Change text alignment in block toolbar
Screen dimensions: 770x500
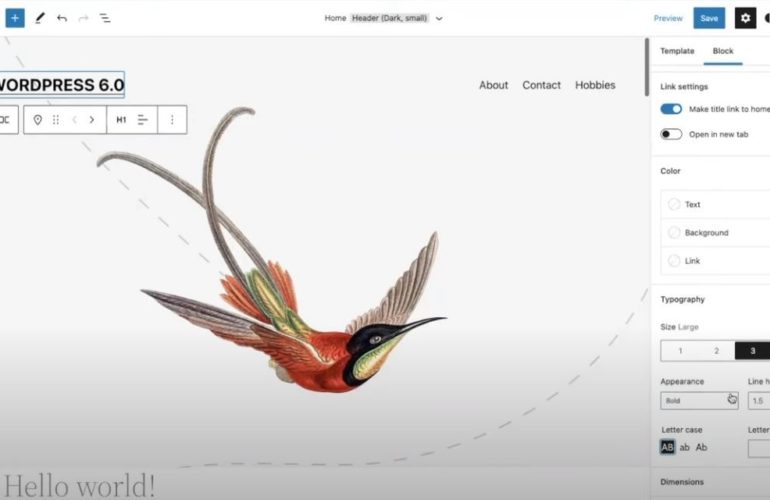(x=142, y=120)
